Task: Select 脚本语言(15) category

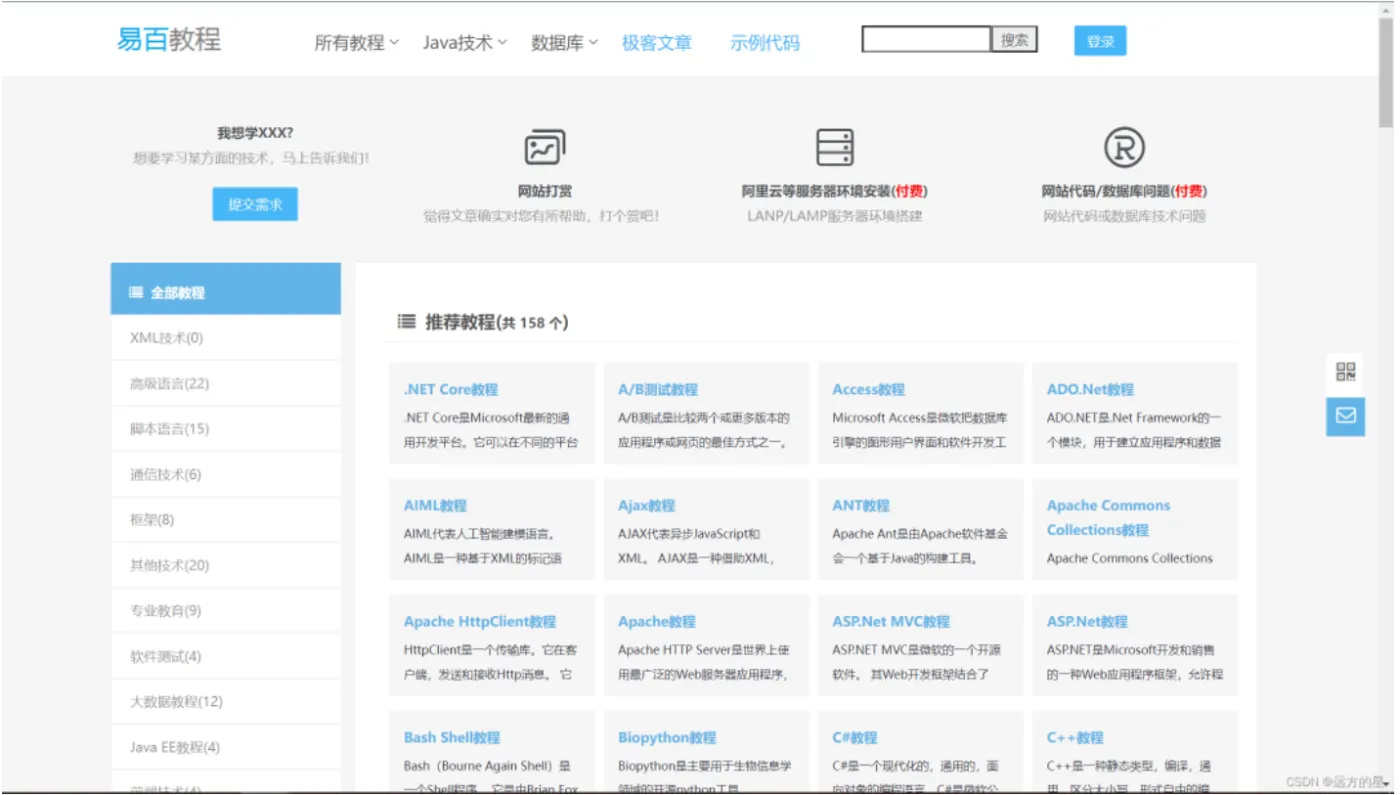Action: 226,429
